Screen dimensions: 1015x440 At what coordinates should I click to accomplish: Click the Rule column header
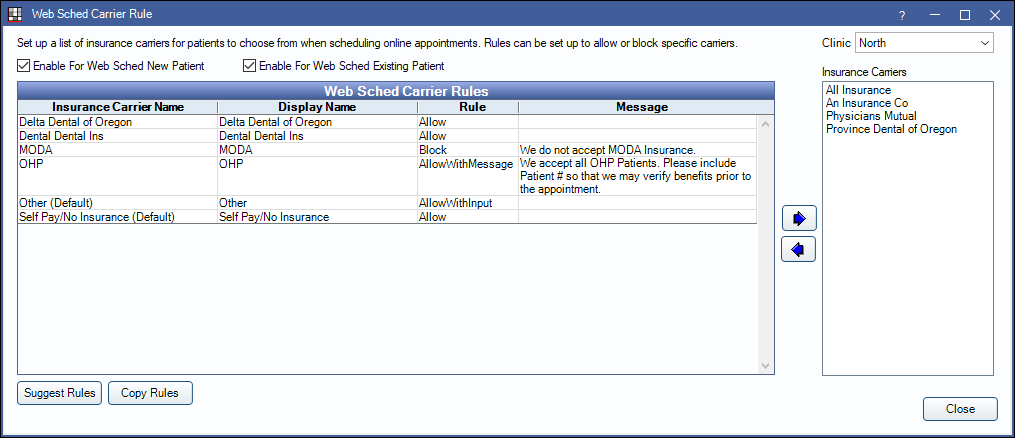click(x=467, y=107)
